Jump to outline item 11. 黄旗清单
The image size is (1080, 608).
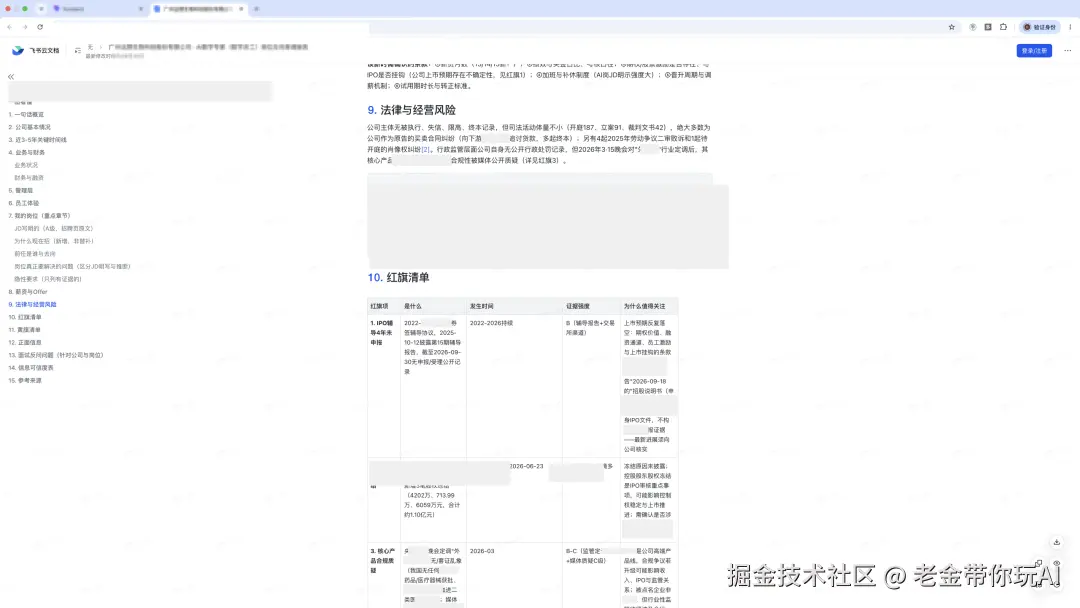coord(25,330)
